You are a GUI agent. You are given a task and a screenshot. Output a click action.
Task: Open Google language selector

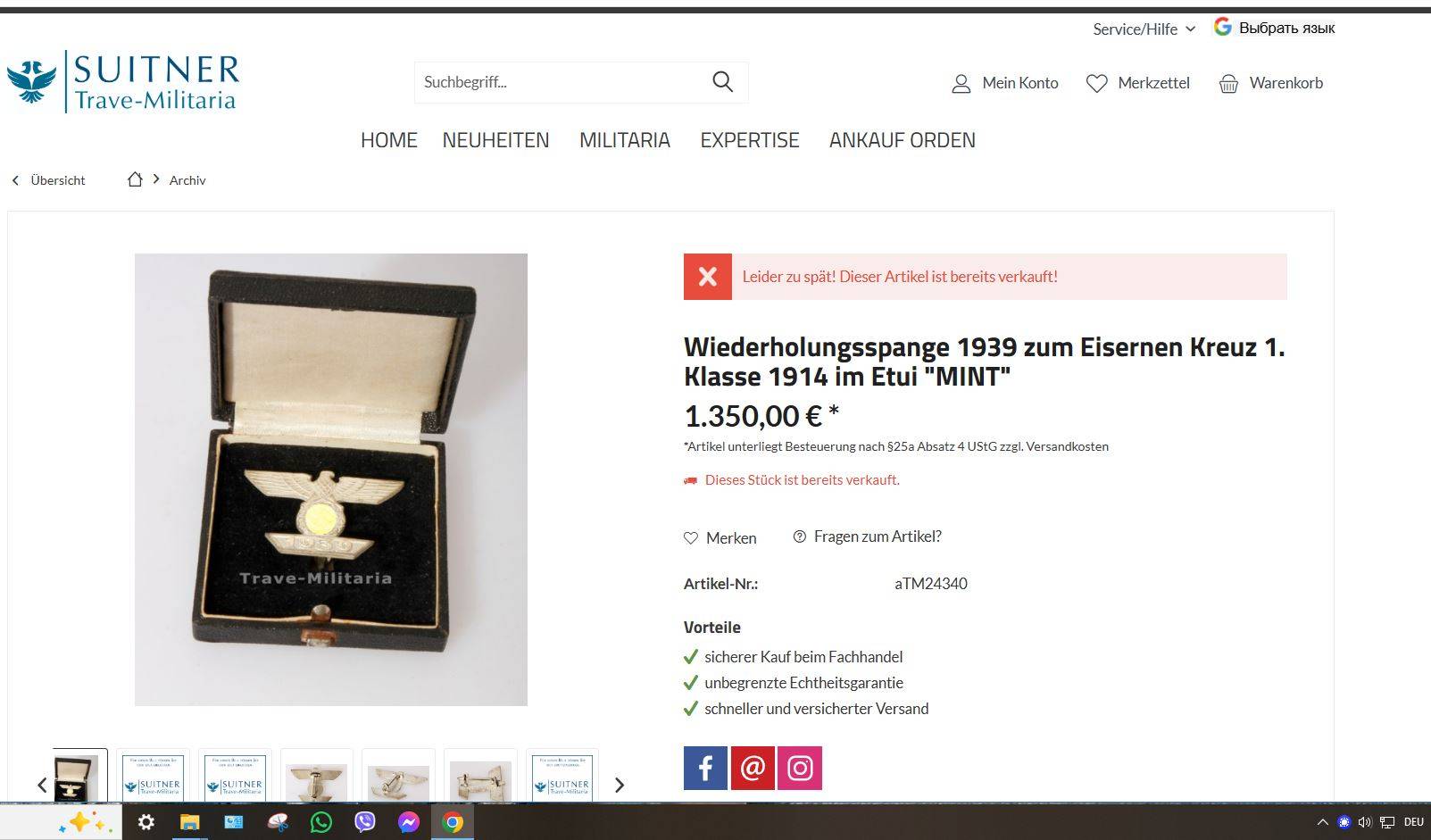tap(1274, 28)
